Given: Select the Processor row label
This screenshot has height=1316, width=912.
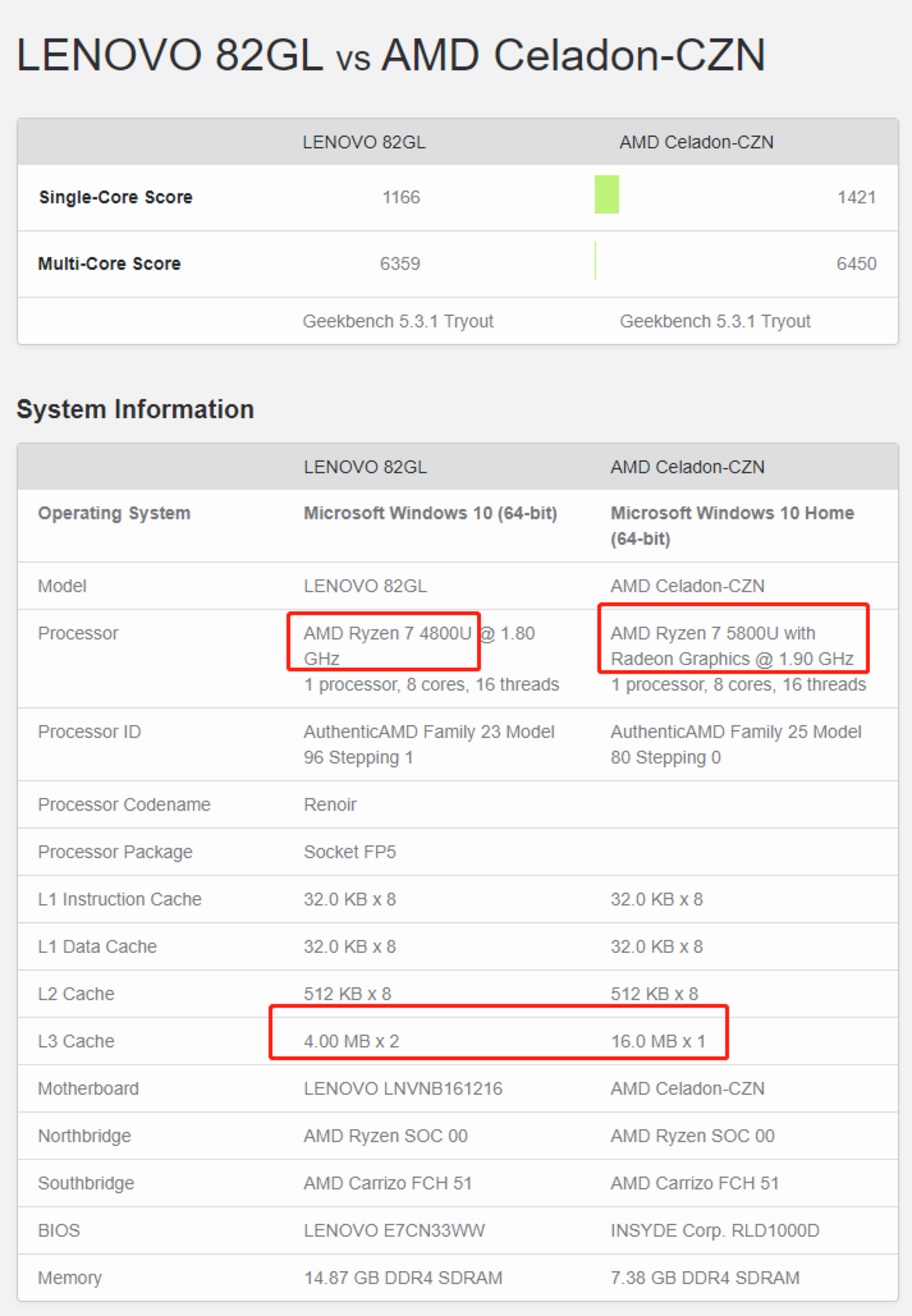Looking at the screenshot, I should [x=78, y=634].
